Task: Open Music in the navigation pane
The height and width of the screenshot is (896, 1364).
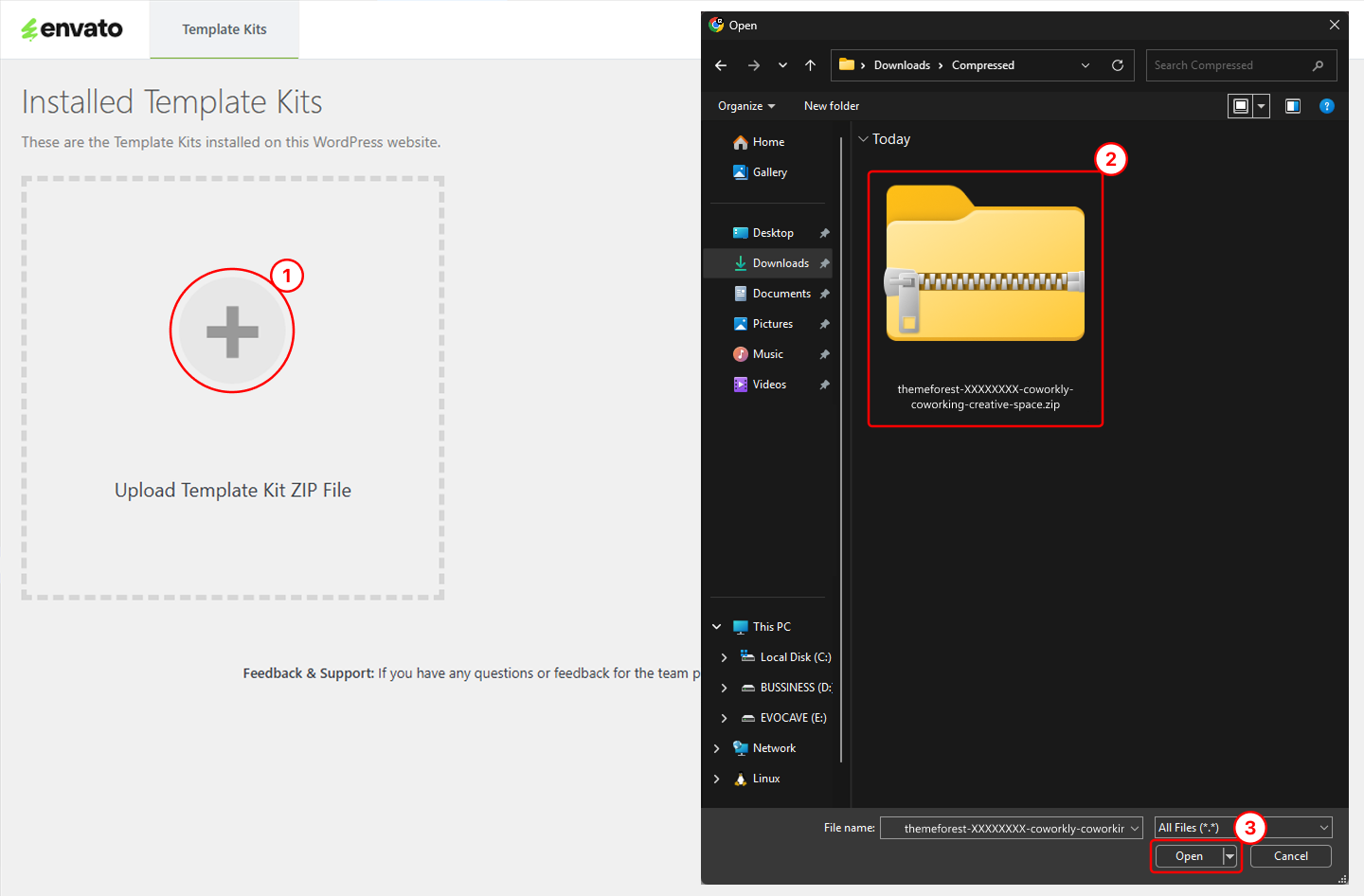Action: click(767, 354)
